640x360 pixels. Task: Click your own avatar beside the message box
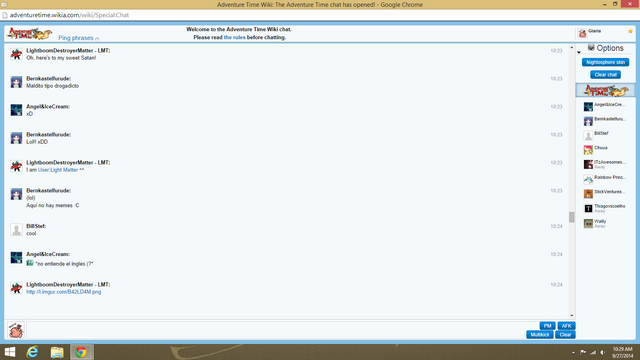pyautogui.click(x=16, y=330)
